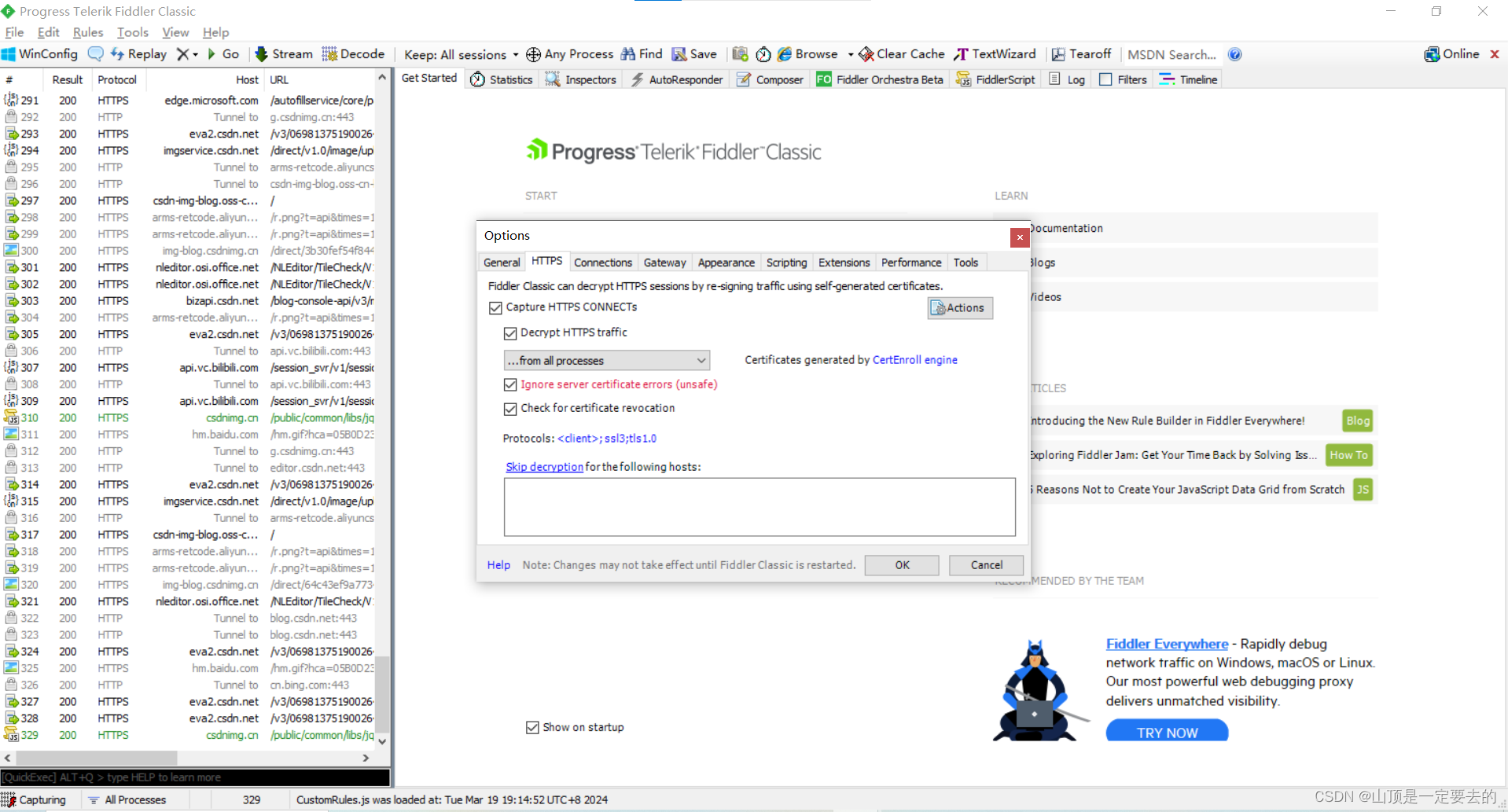
Task: Open the Performance tab in Options
Action: click(x=911, y=263)
